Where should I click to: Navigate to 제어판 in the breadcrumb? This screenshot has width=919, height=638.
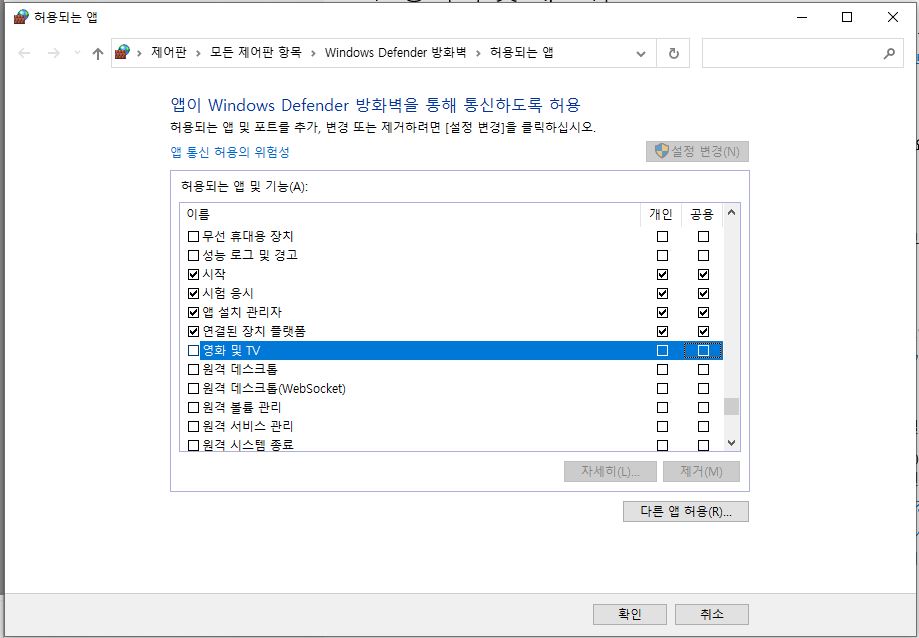pyautogui.click(x=168, y=53)
